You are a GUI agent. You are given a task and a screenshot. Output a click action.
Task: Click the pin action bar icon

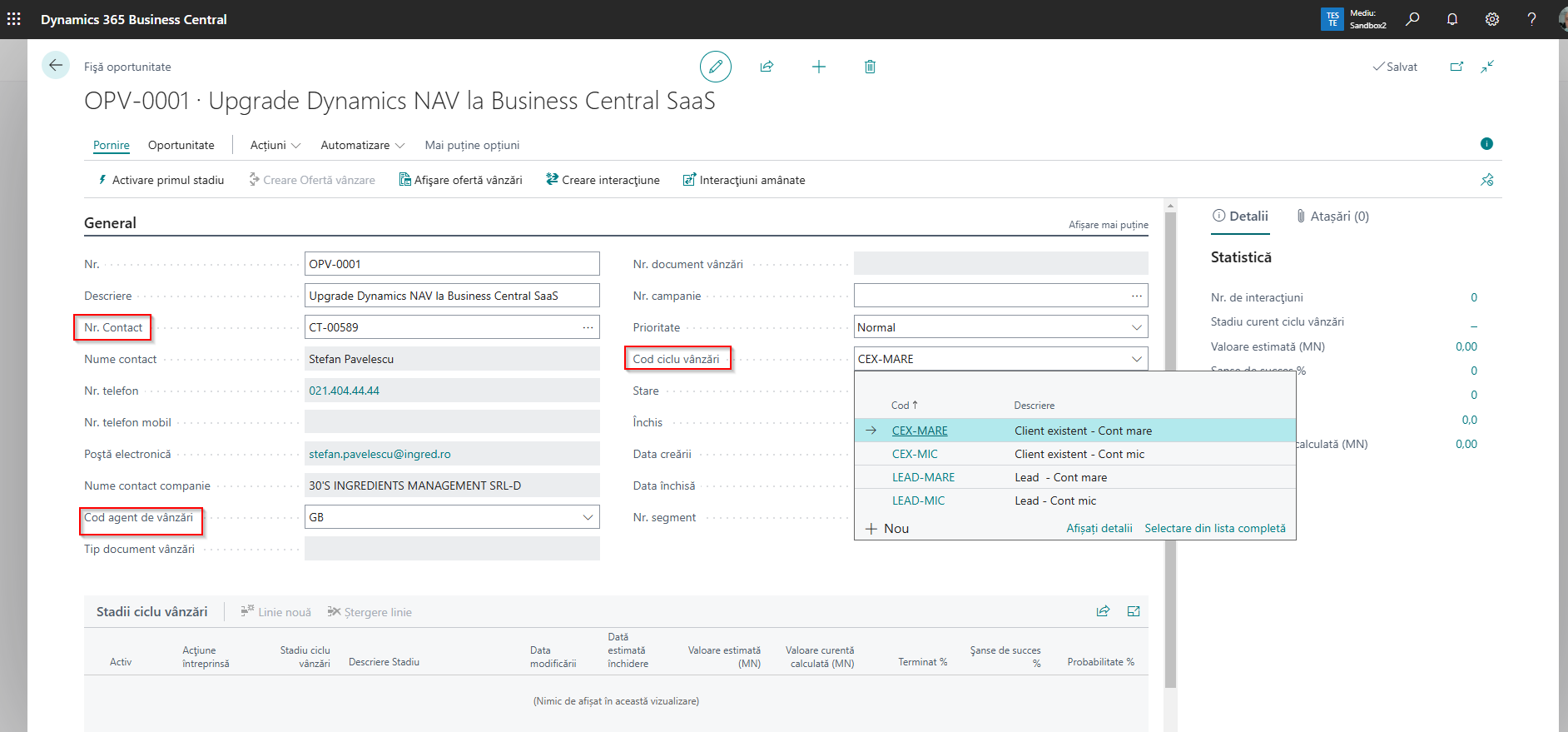(1487, 180)
